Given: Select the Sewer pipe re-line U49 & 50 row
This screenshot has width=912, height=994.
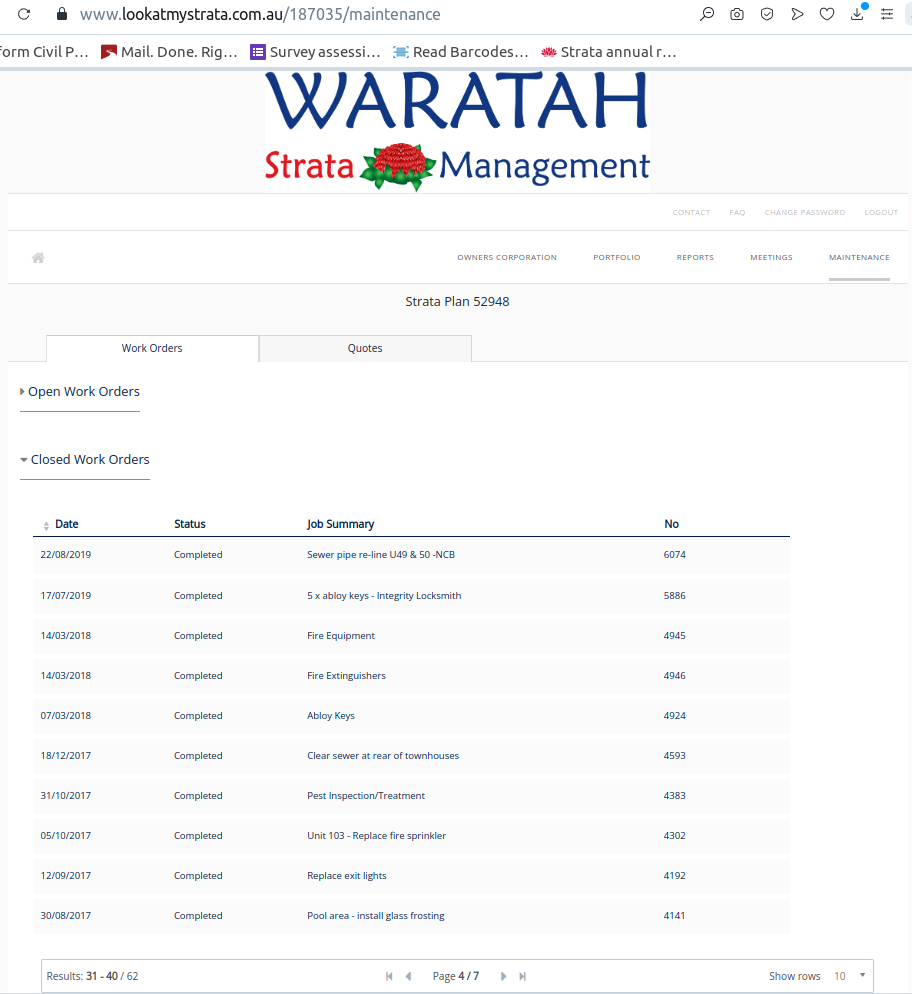Looking at the screenshot, I should pos(411,555).
